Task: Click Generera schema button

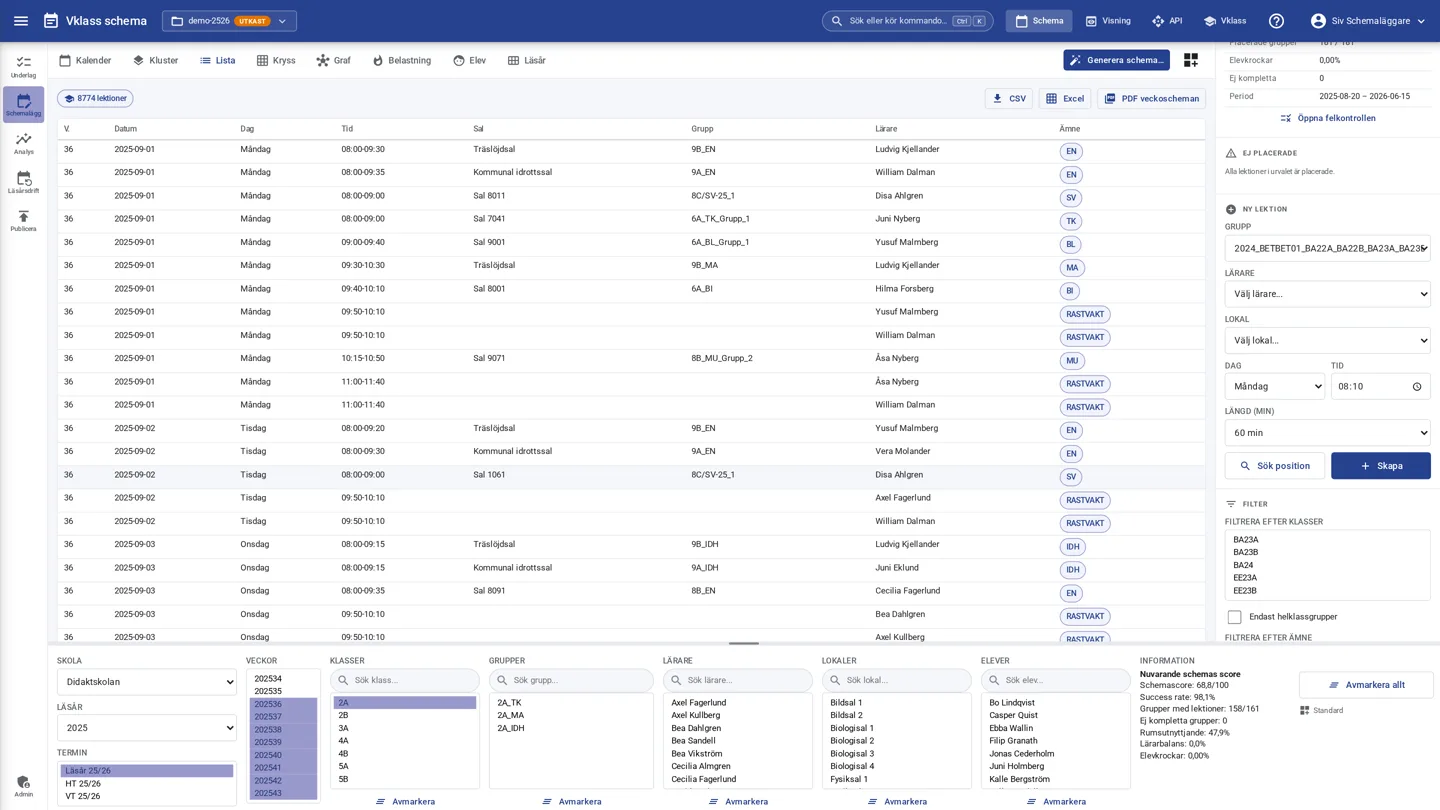Action: (1116, 60)
